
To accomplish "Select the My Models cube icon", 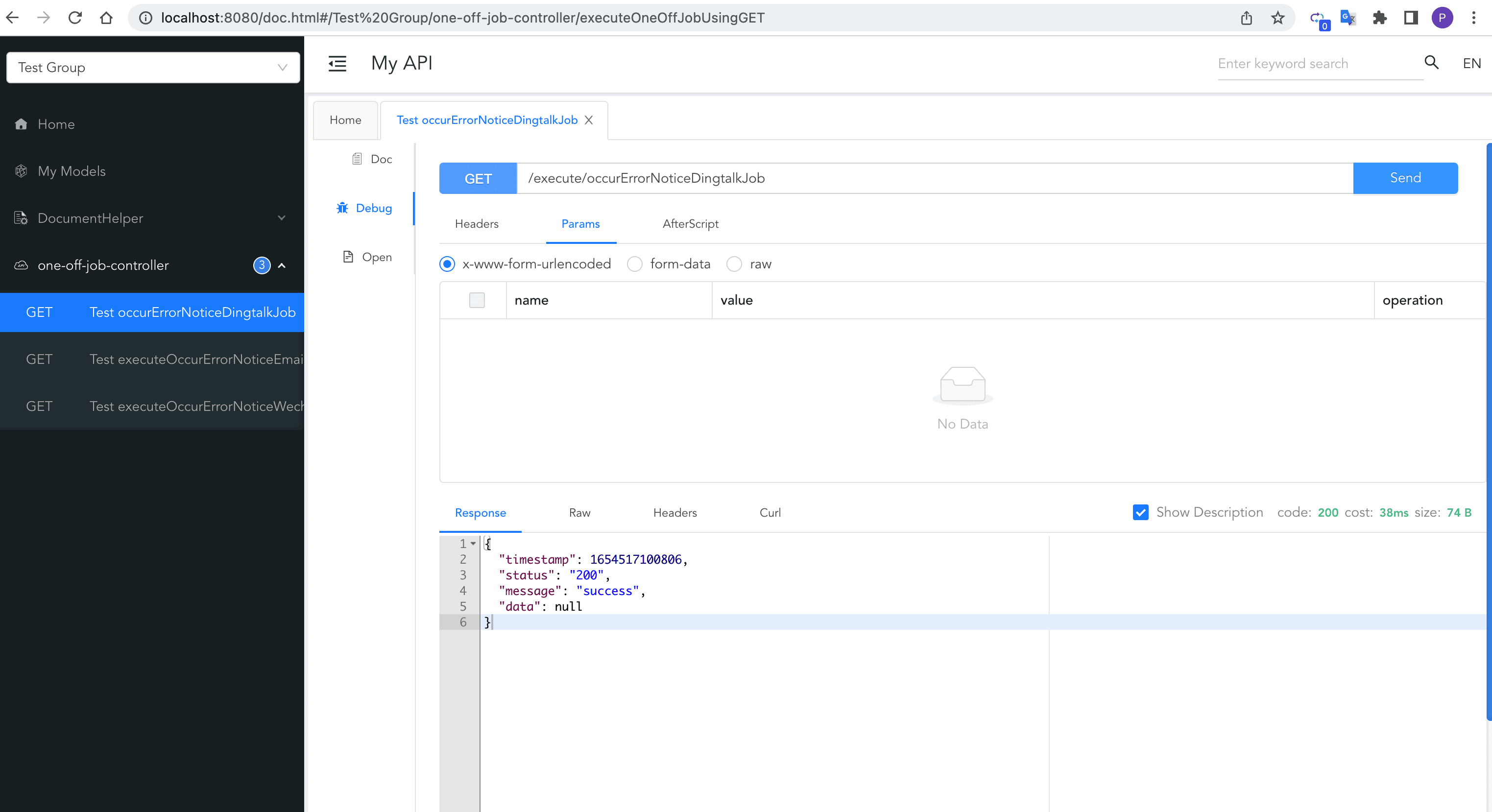I will 21,171.
